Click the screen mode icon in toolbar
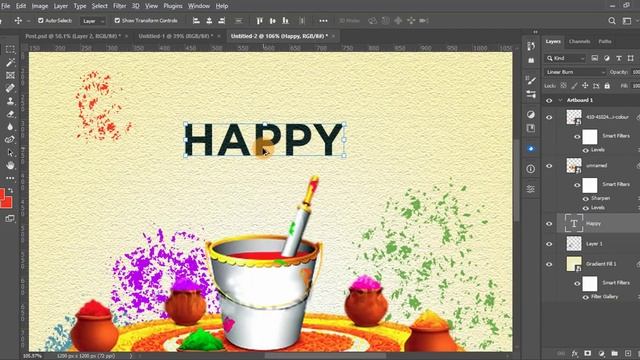640x360 pixels. coord(10,219)
